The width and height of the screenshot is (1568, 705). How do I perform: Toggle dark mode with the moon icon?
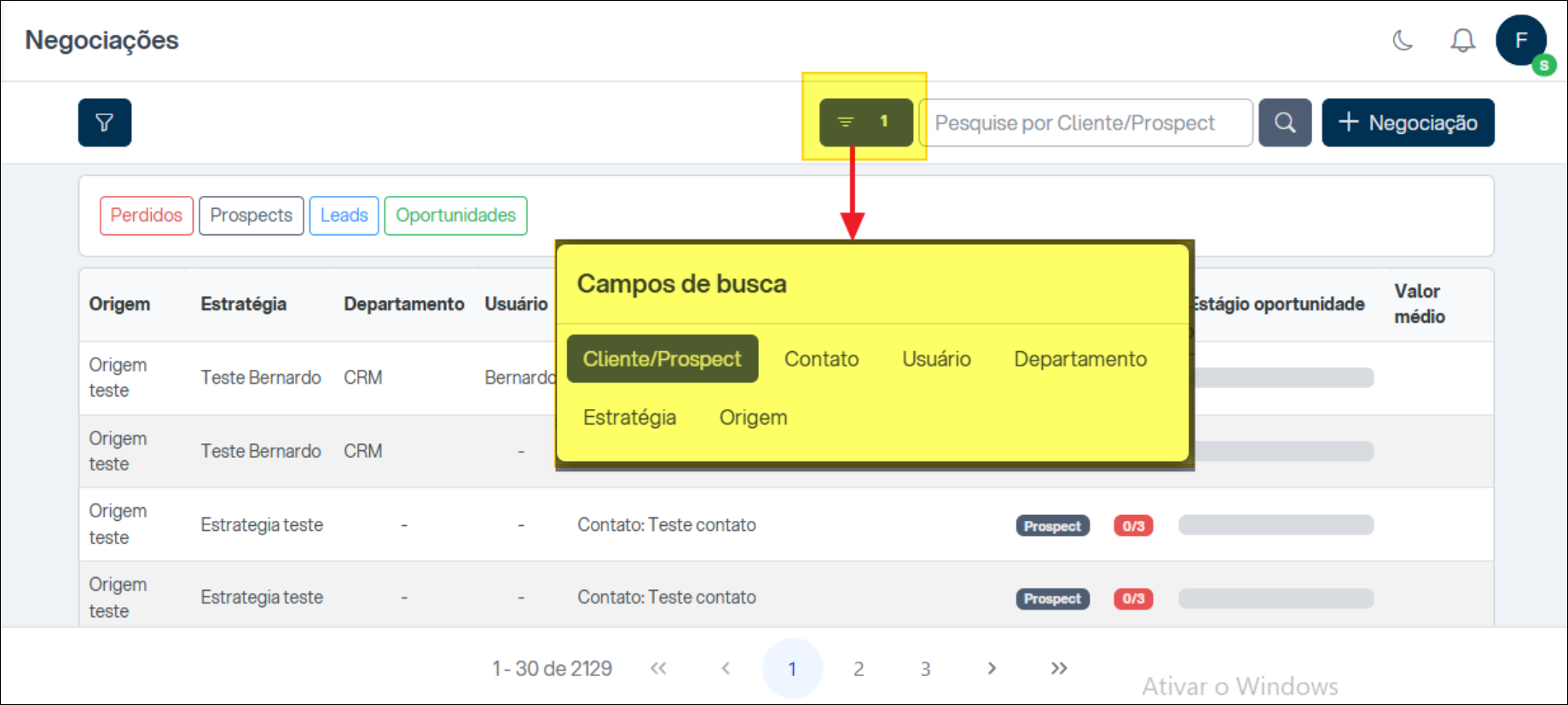[x=1403, y=40]
